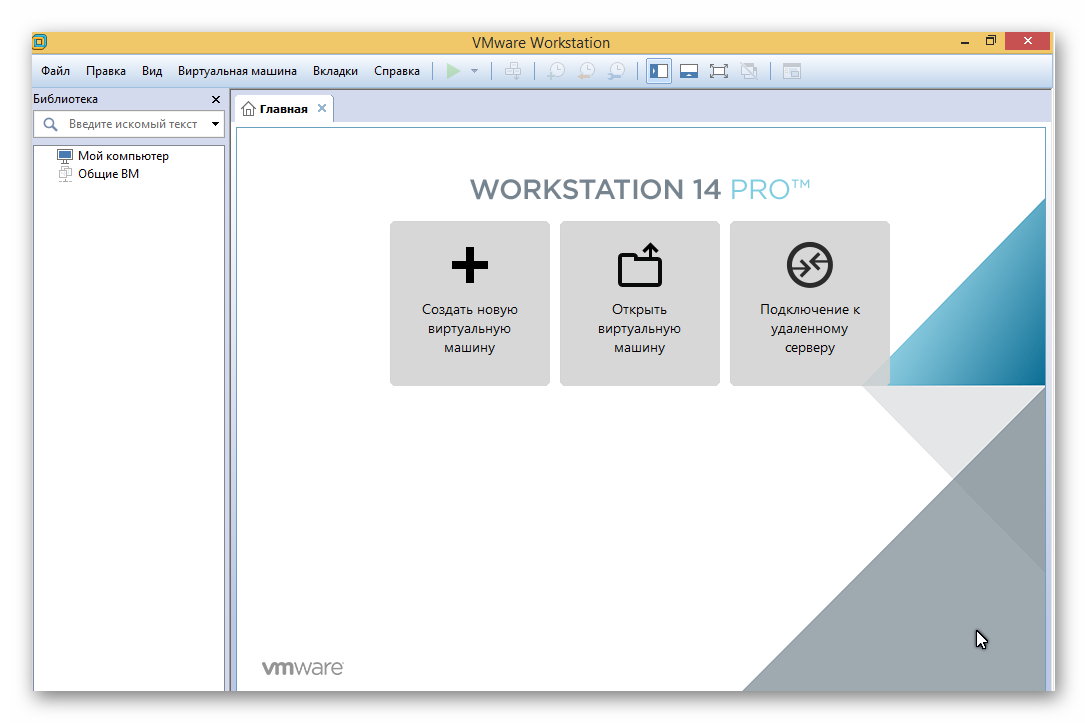Click the magnifier search icon in Library
The width and height of the screenshot is (1087, 723).
50,124
